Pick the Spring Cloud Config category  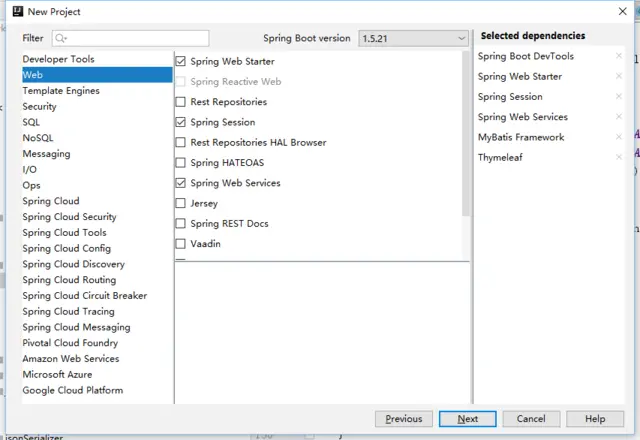[97, 249]
